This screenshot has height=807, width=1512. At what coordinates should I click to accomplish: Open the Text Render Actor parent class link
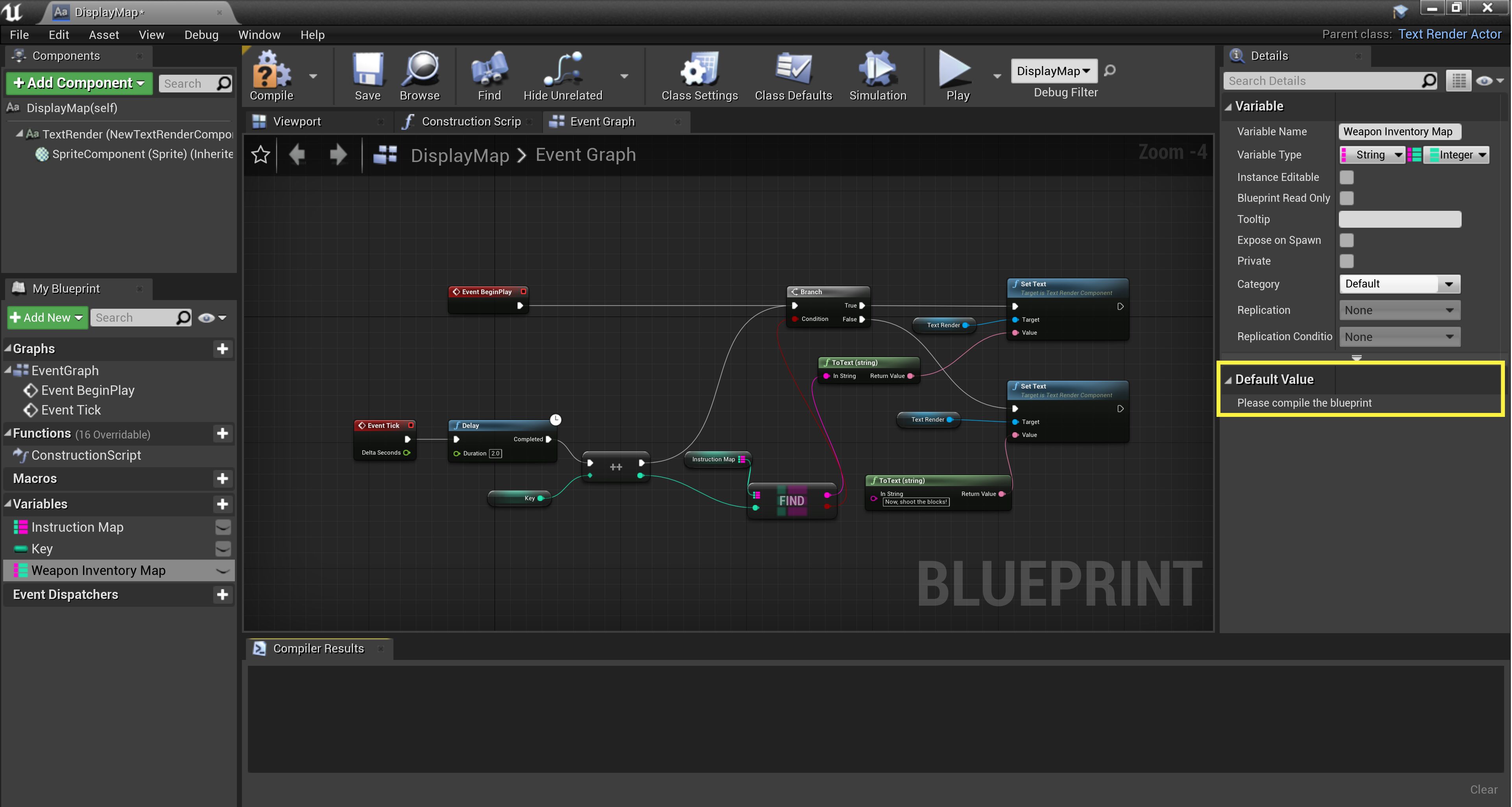[1449, 34]
